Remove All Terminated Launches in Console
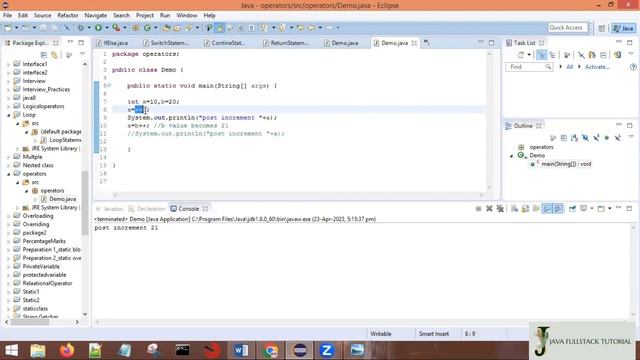The image size is (640, 360). [500, 209]
